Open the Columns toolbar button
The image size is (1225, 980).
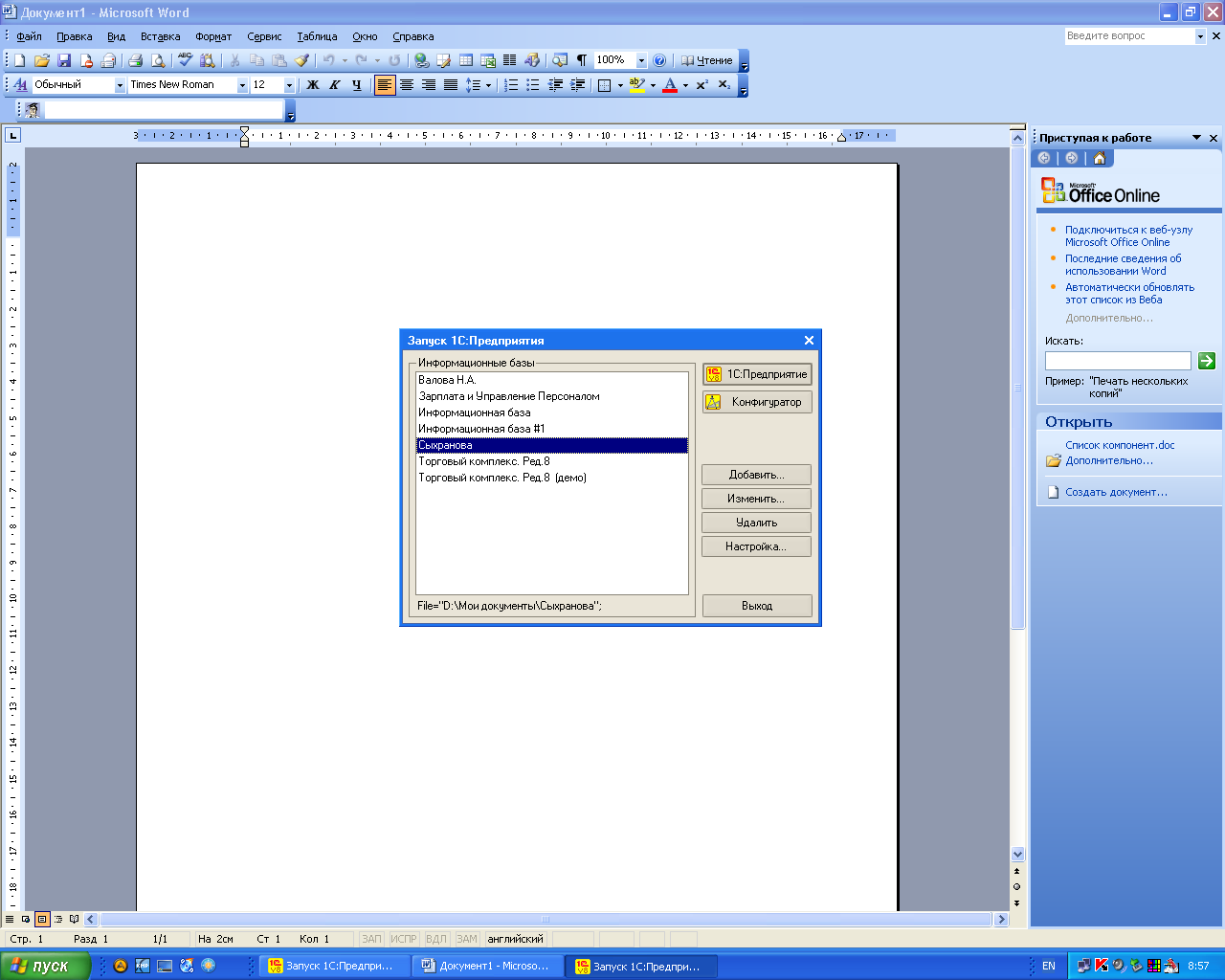510,60
